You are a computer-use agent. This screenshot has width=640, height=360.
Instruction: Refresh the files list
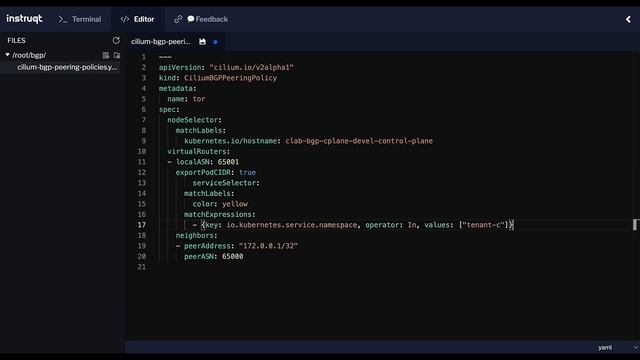pyautogui.click(x=116, y=40)
